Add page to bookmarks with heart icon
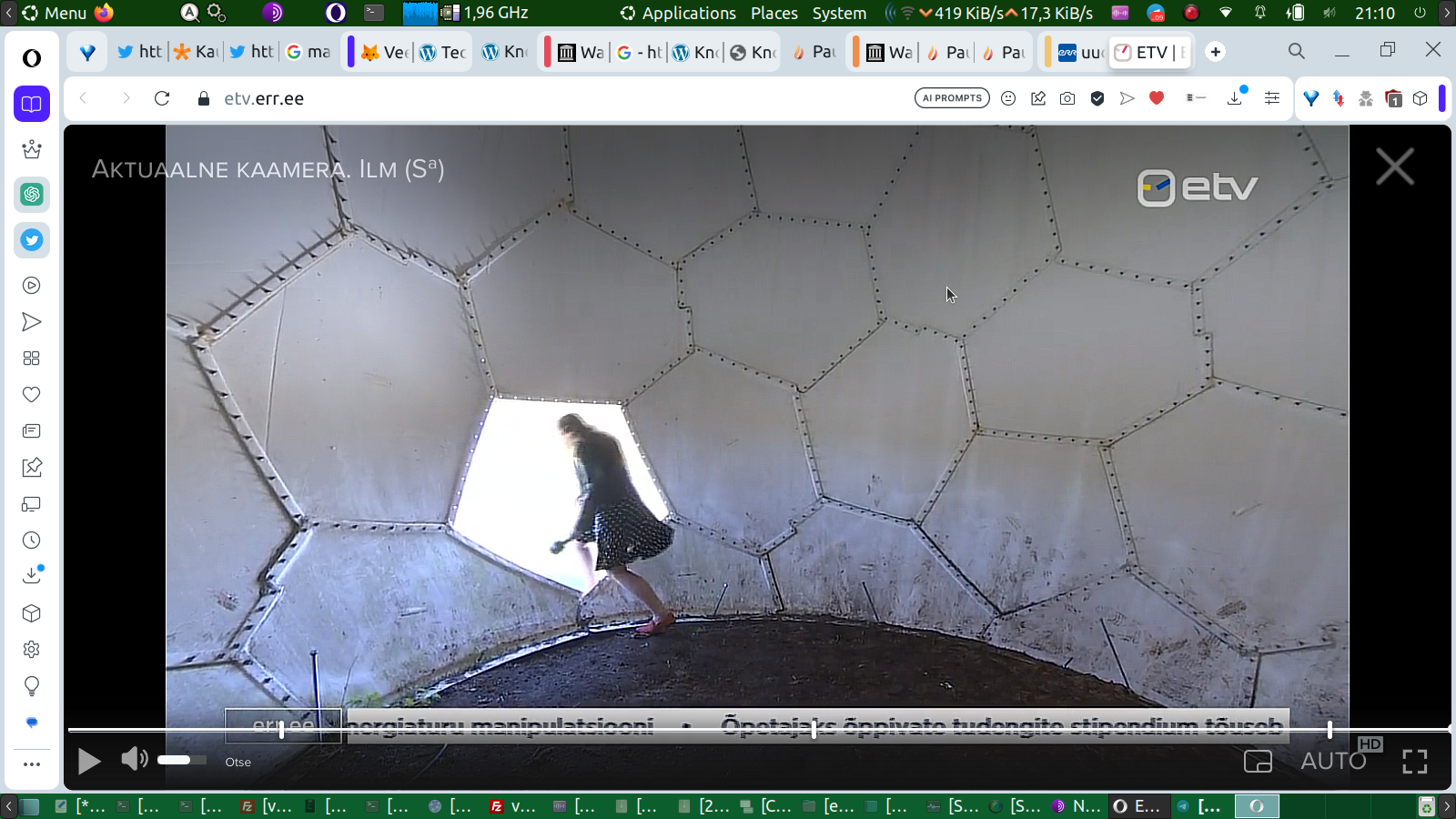This screenshot has width=1456, height=819. [1157, 98]
